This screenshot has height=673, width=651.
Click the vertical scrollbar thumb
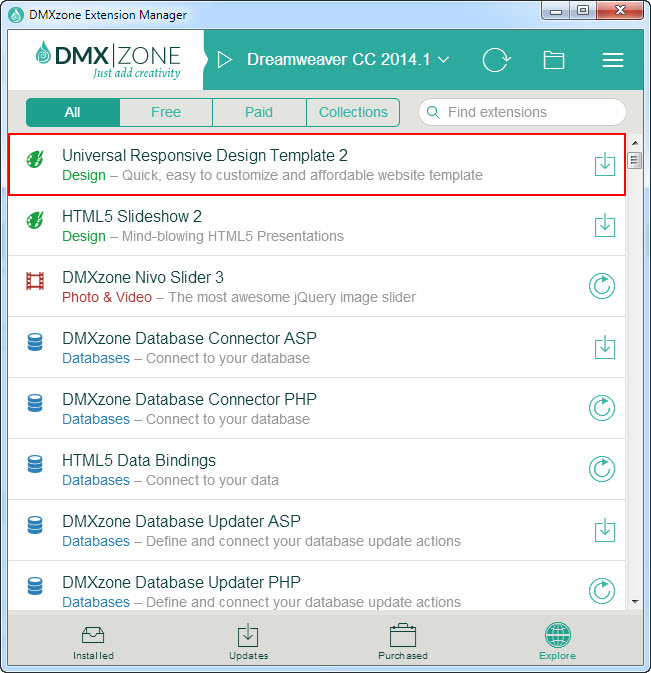(x=635, y=161)
